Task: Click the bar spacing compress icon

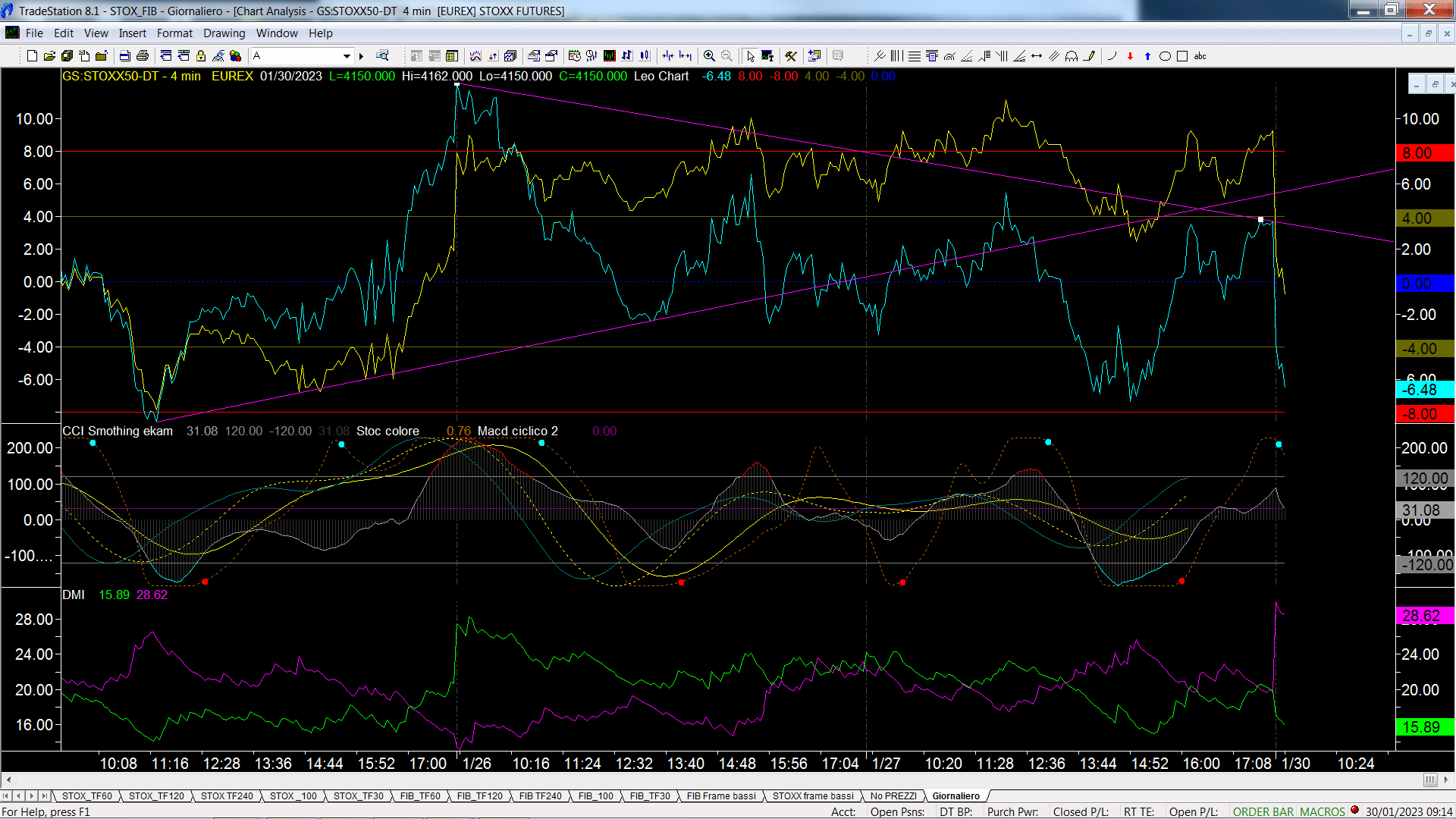Action: pyautogui.click(x=668, y=56)
